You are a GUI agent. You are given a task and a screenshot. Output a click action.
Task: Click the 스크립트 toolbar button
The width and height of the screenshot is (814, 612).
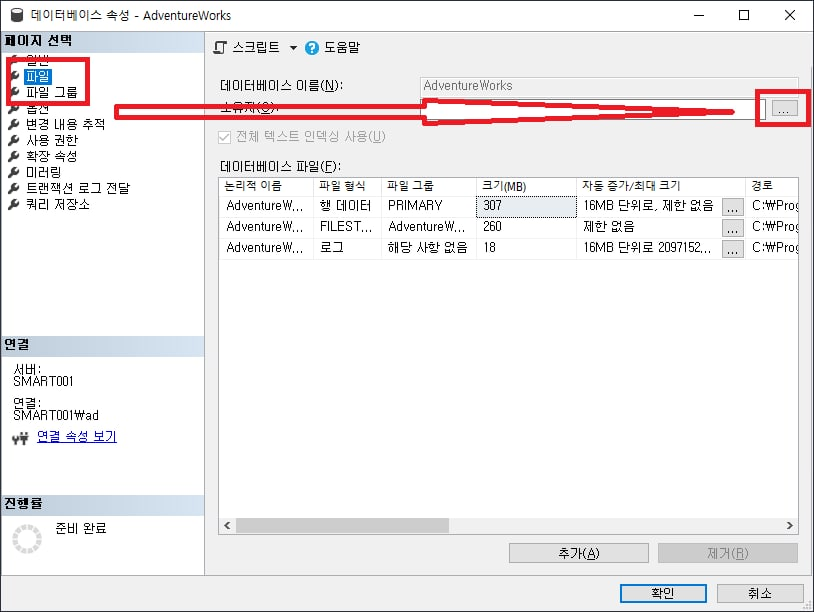tap(247, 48)
